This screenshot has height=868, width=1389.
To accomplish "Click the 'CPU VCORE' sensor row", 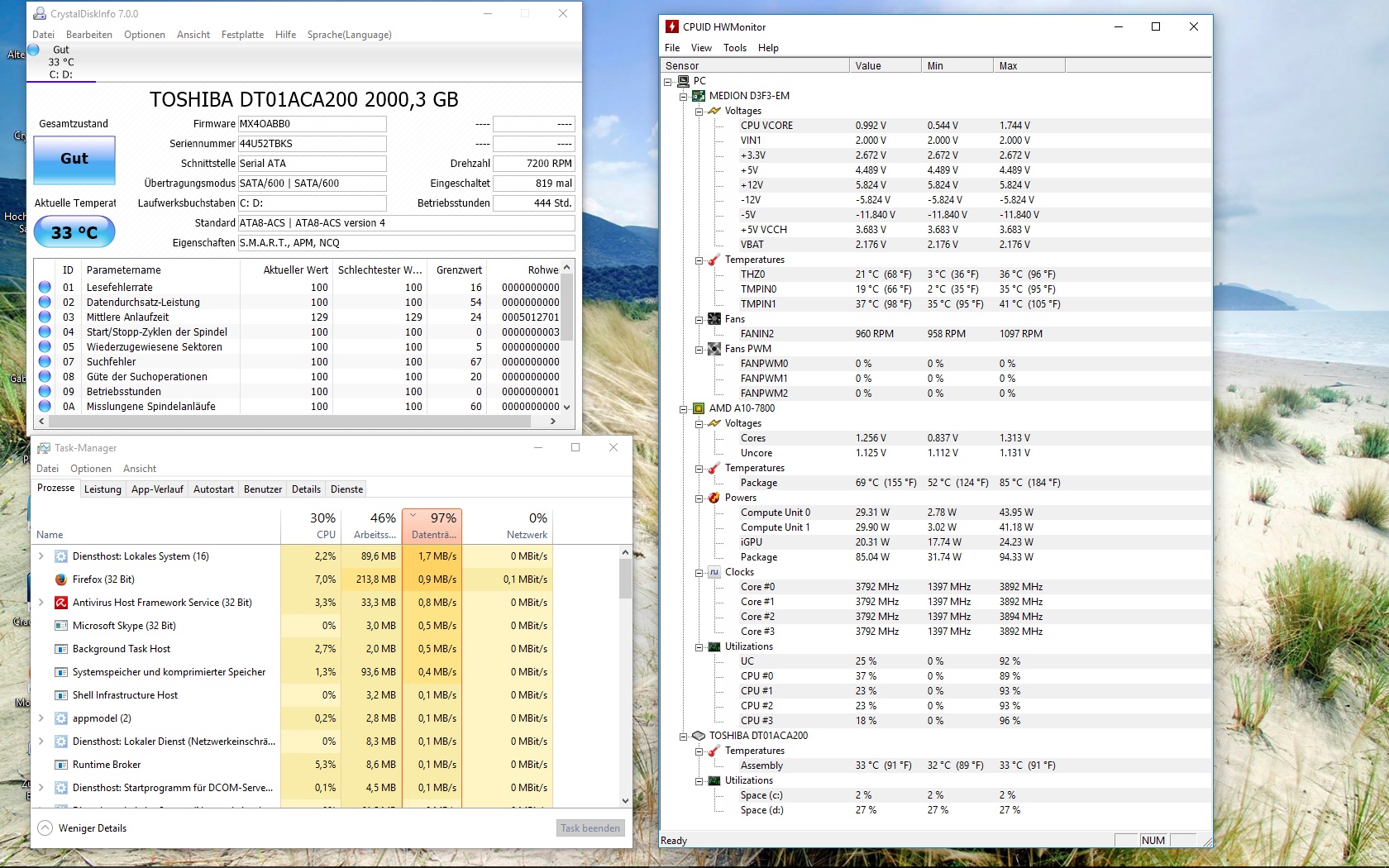I will point(936,126).
